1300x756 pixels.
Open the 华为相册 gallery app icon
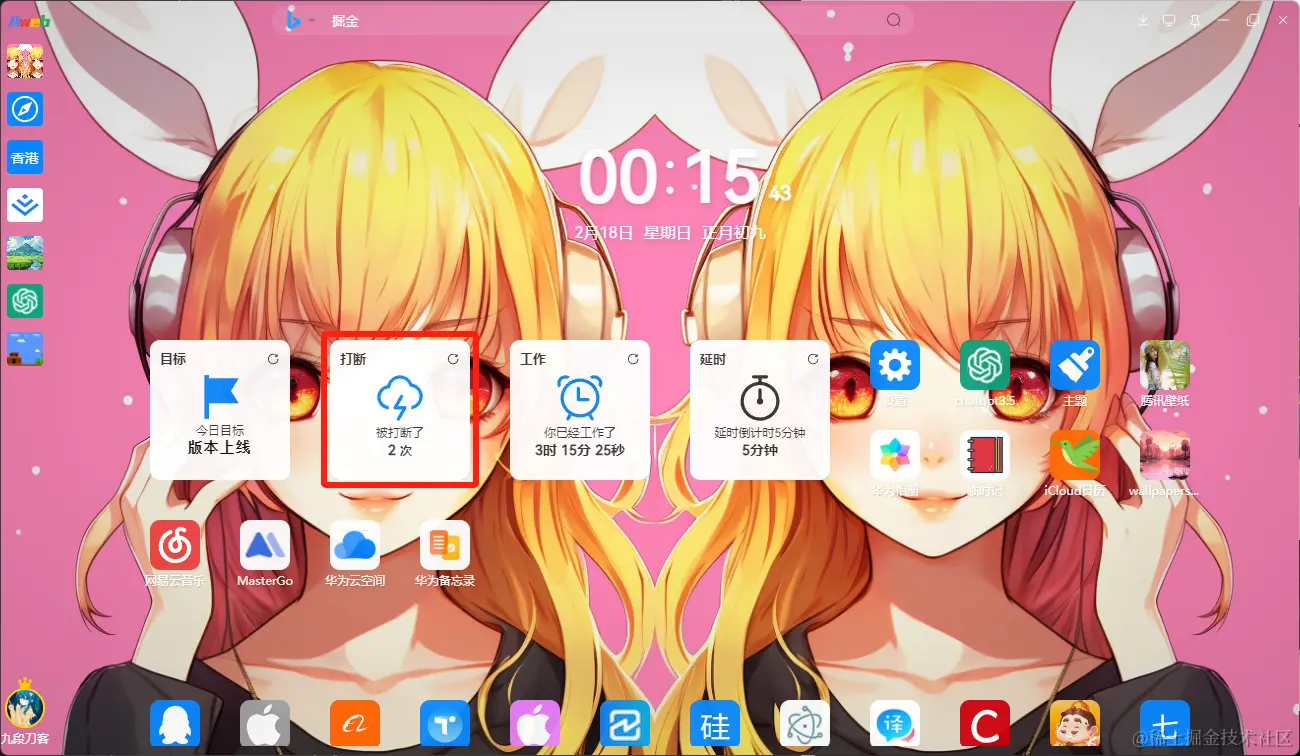coord(895,455)
